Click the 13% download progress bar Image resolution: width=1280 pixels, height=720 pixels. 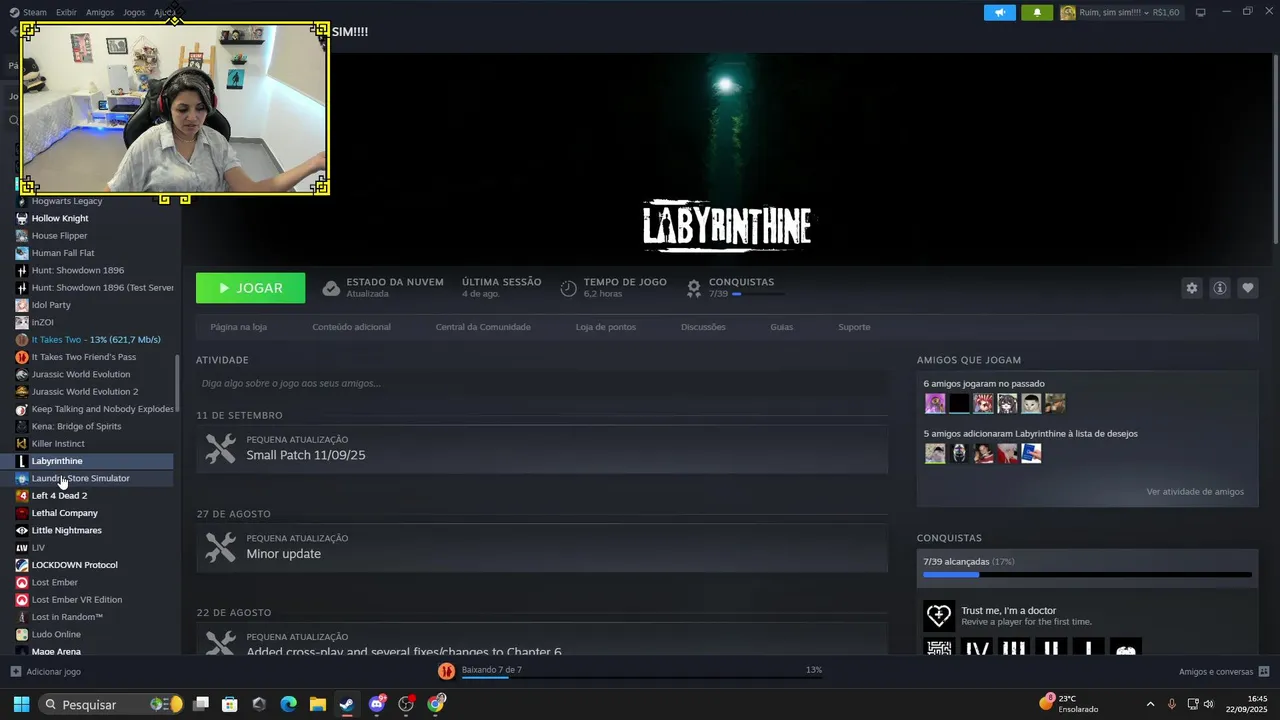click(641, 677)
